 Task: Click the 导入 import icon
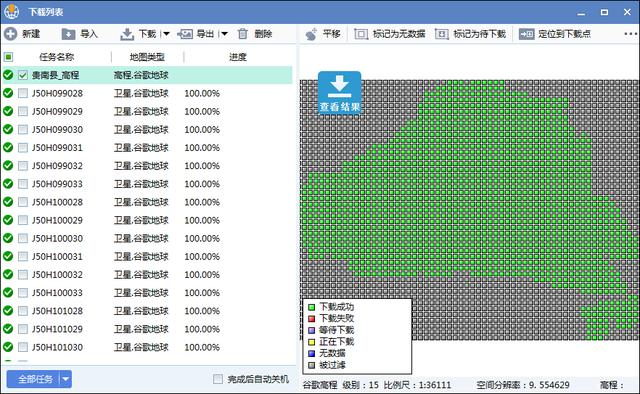click(68, 34)
